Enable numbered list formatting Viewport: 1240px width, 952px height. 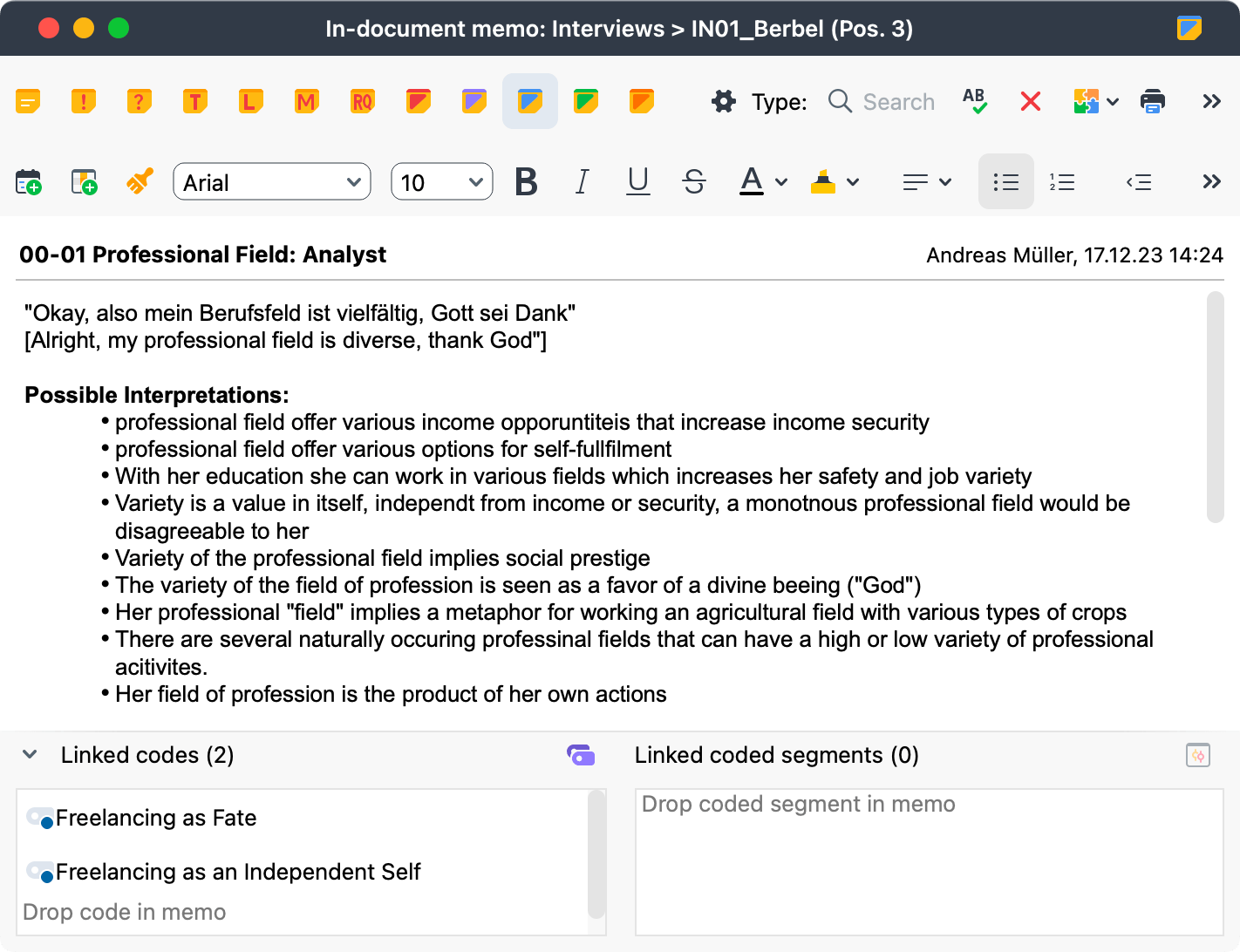1062,181
